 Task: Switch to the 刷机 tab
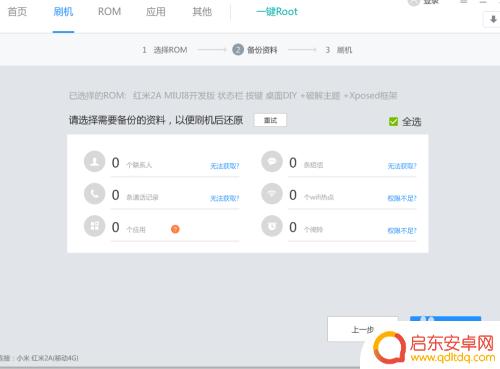click(63, 12)
